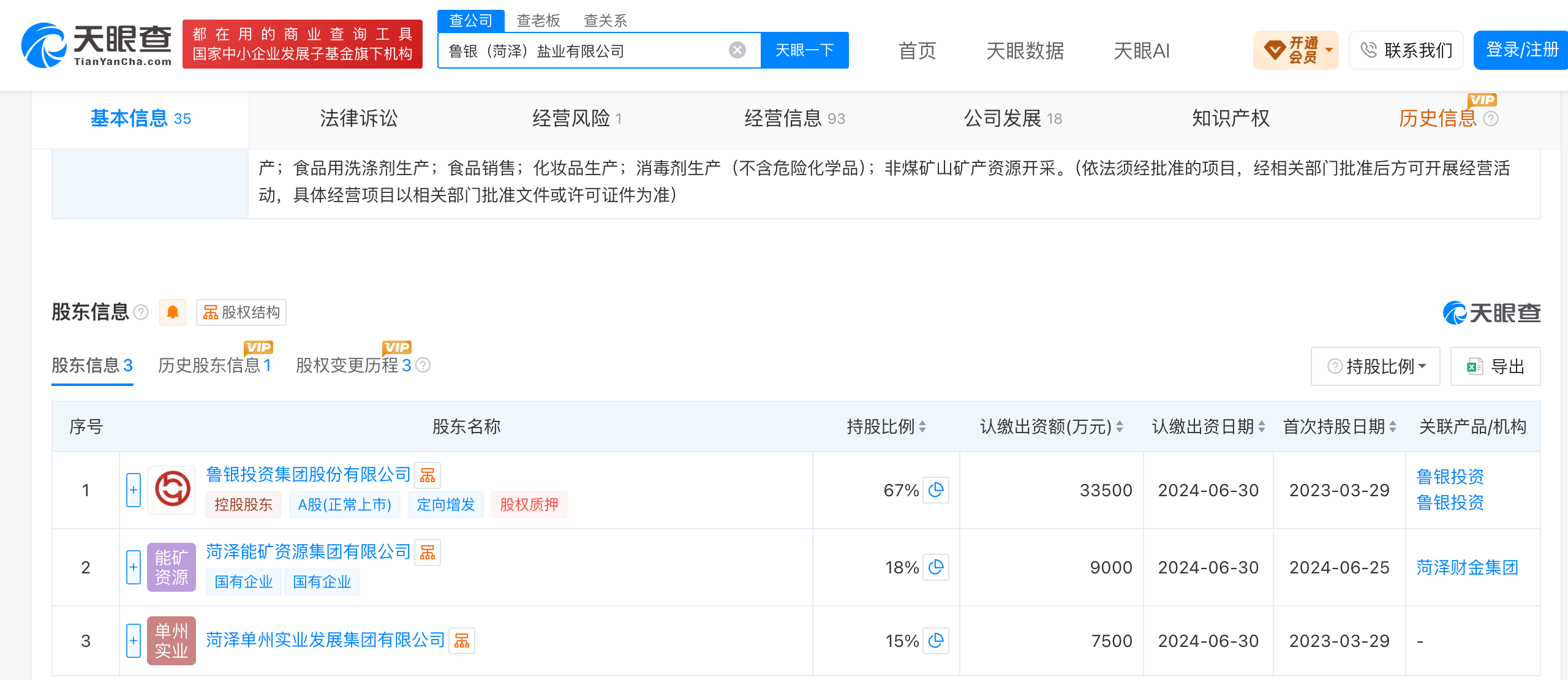Sort by 认缴出资日期 column arrows
This screenshot has width=1568, height=680.
[x=1262, y=427]
